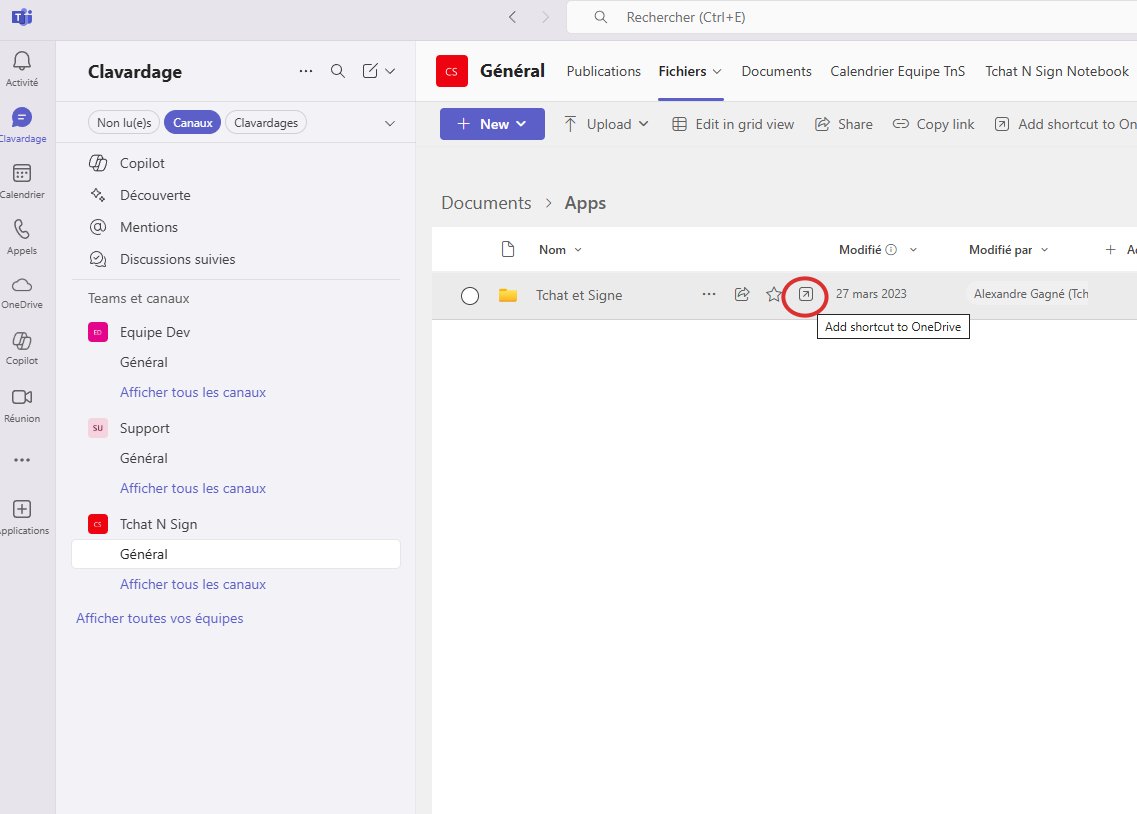Open the Appels phone icon
This screenshot has width=1137, height=814.
coord(22,237)
